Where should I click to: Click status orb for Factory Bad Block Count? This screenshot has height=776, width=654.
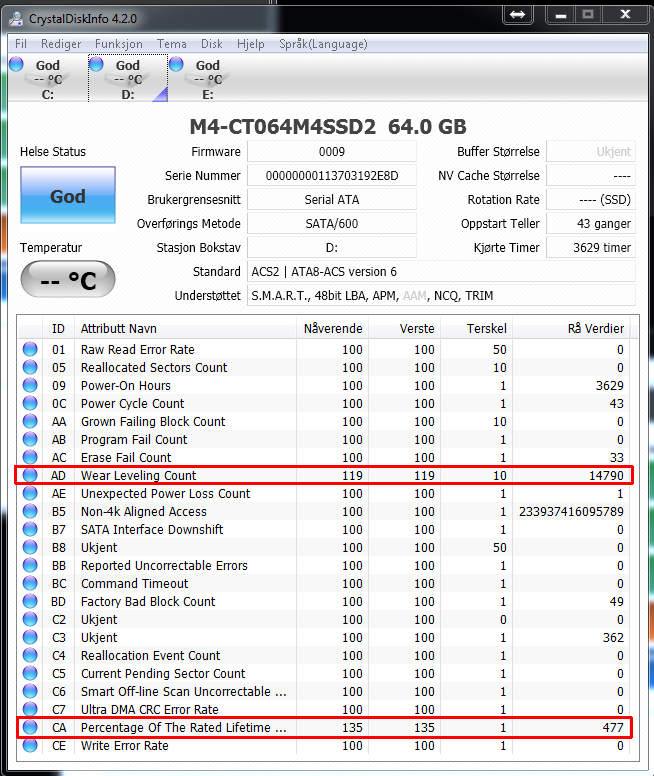30,601
